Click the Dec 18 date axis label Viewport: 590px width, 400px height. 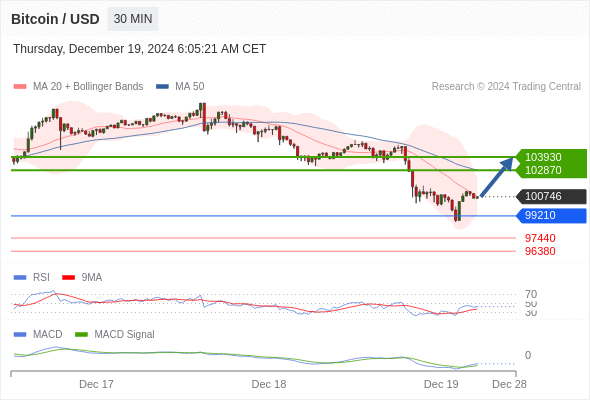click(x=269, y=384)
